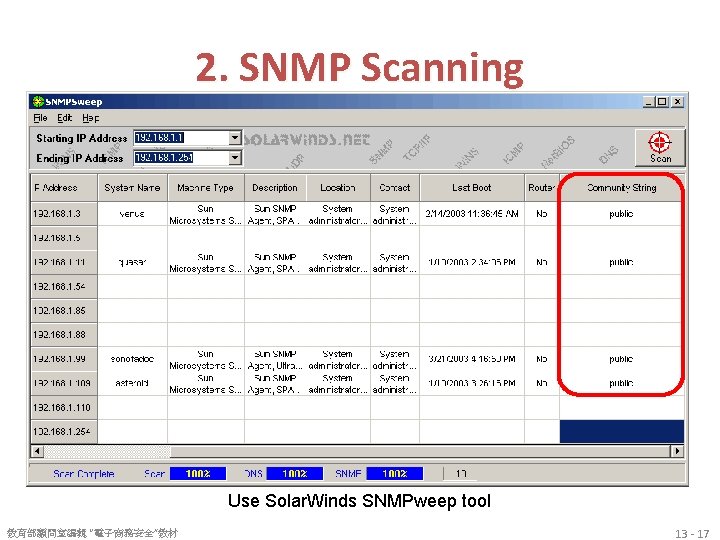Open the Edit menu

pos(64,118)
